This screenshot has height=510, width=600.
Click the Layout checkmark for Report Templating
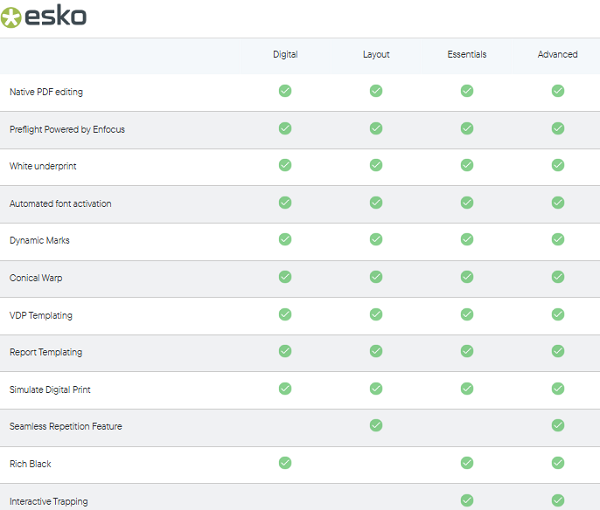(x=376, y=351)
